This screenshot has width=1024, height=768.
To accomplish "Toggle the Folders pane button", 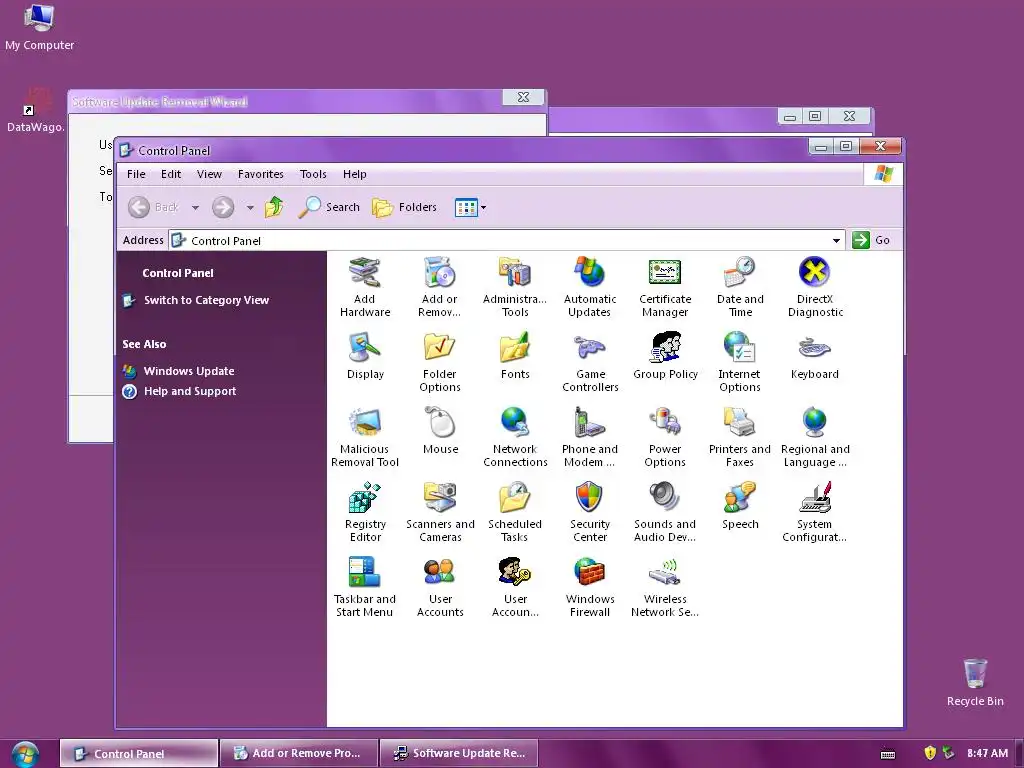I will (404, 207).
